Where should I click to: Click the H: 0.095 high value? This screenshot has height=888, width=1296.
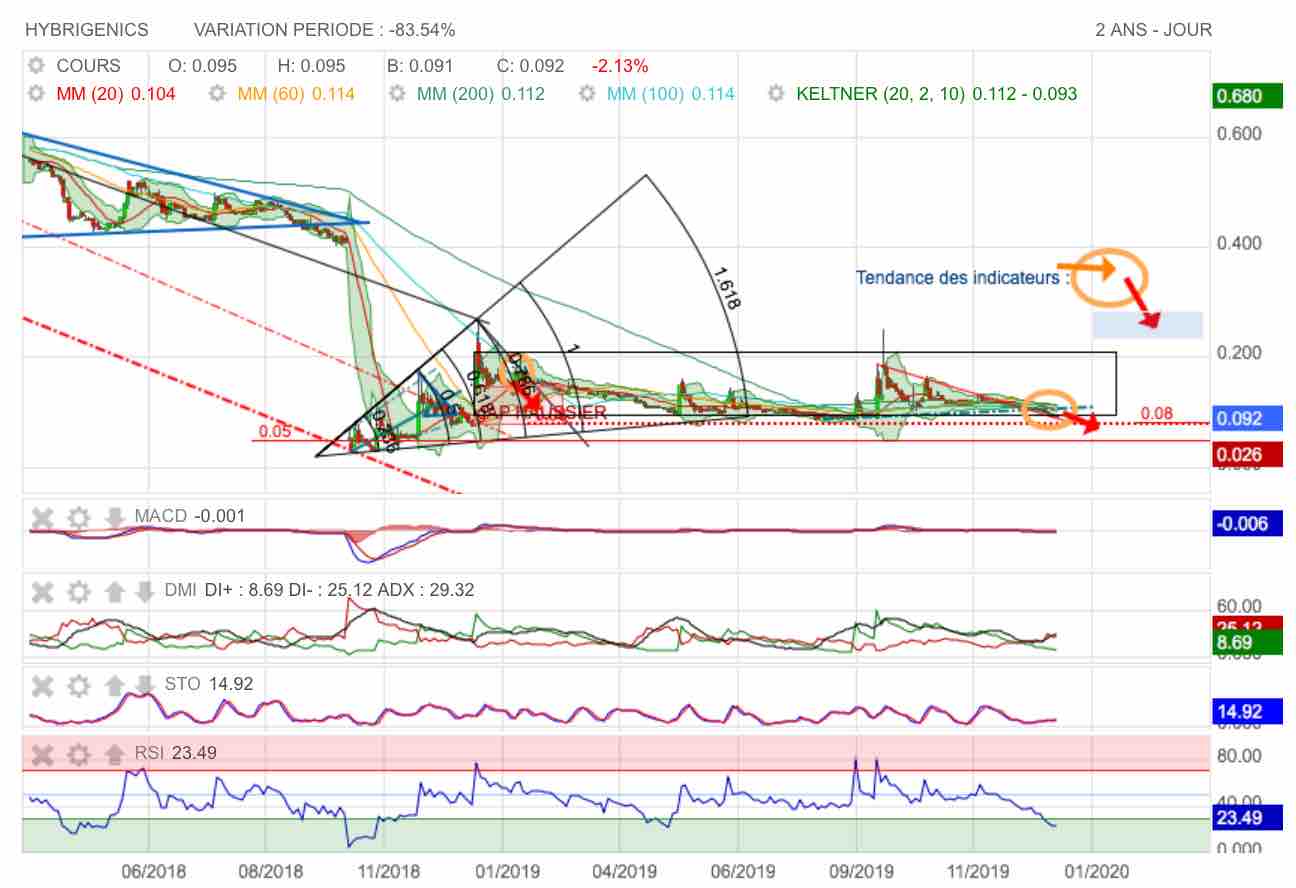[311, 66]
